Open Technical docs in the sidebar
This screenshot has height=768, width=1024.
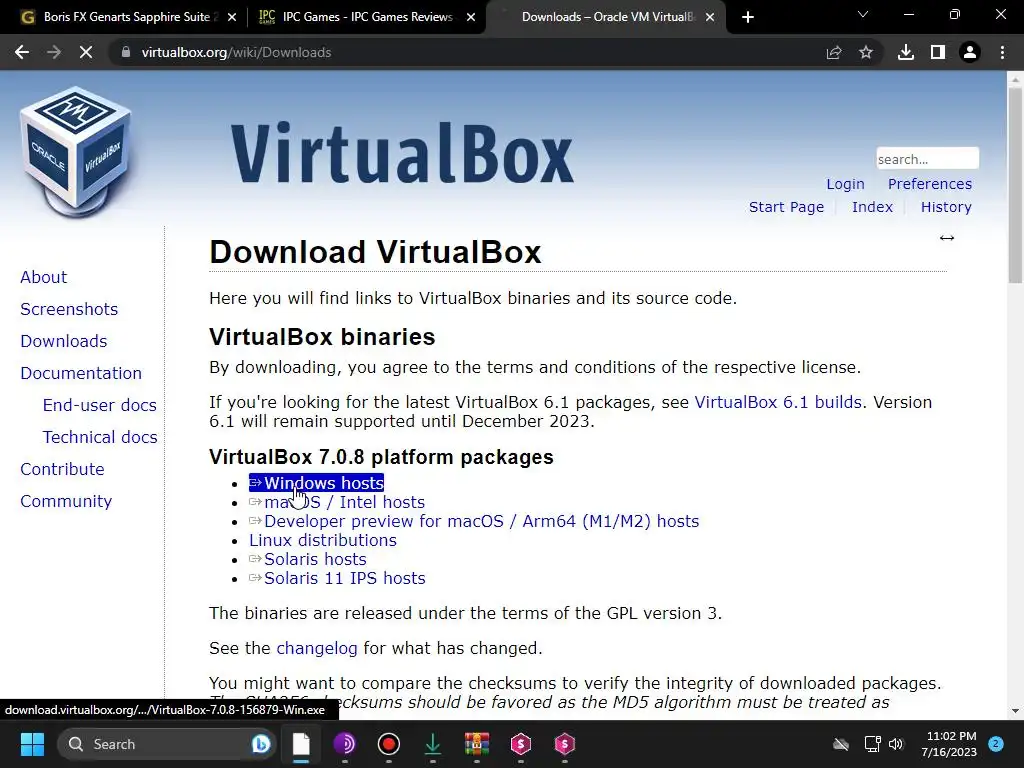point(100,437)
